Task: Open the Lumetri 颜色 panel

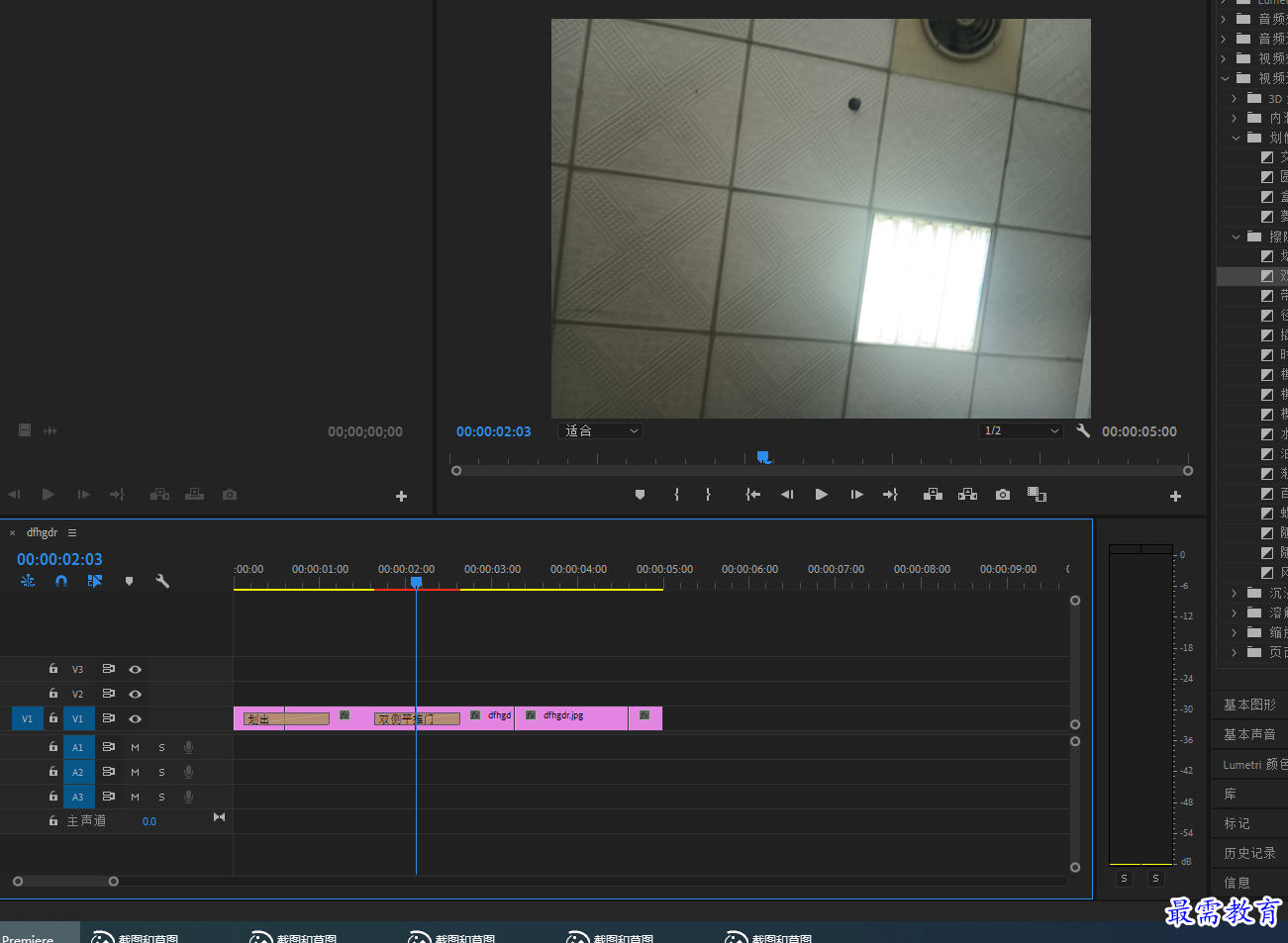Action: pyautogui.click(x=1254, y=764)
